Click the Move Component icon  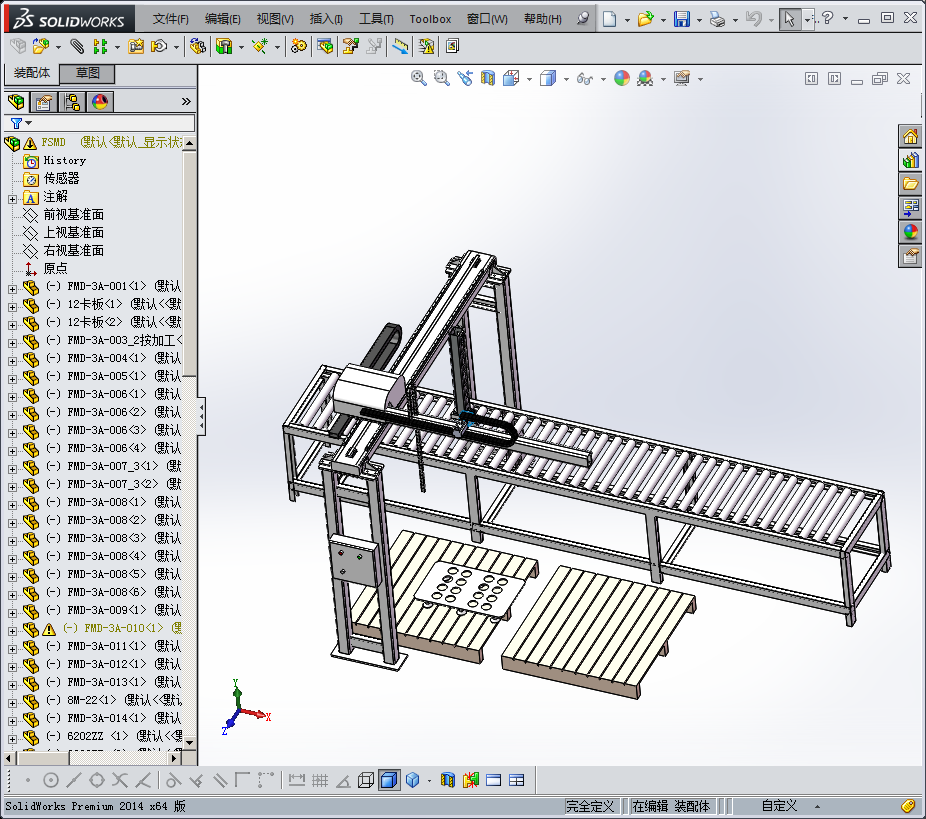(159, 46)
